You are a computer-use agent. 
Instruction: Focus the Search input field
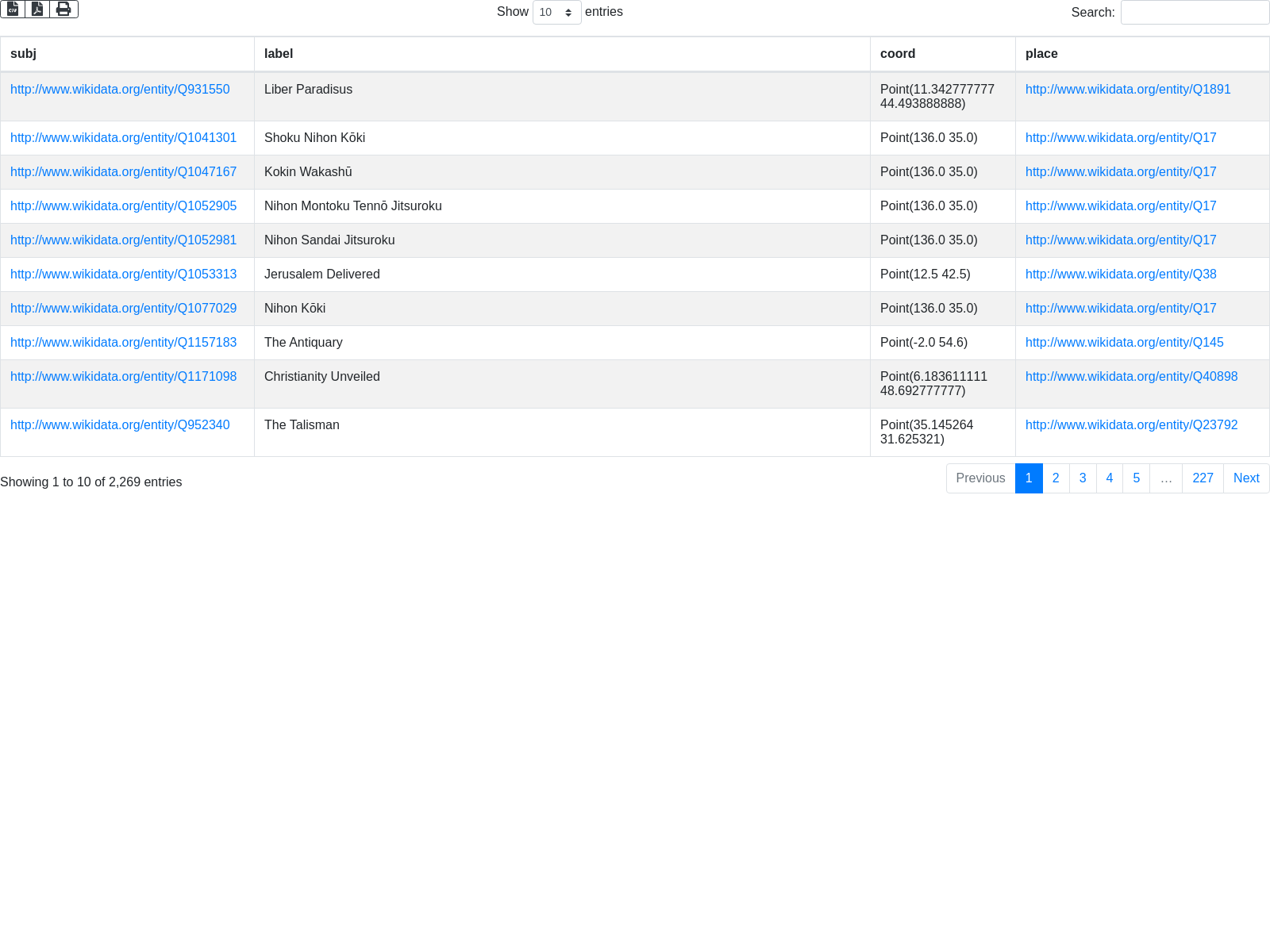[1195, 12]
